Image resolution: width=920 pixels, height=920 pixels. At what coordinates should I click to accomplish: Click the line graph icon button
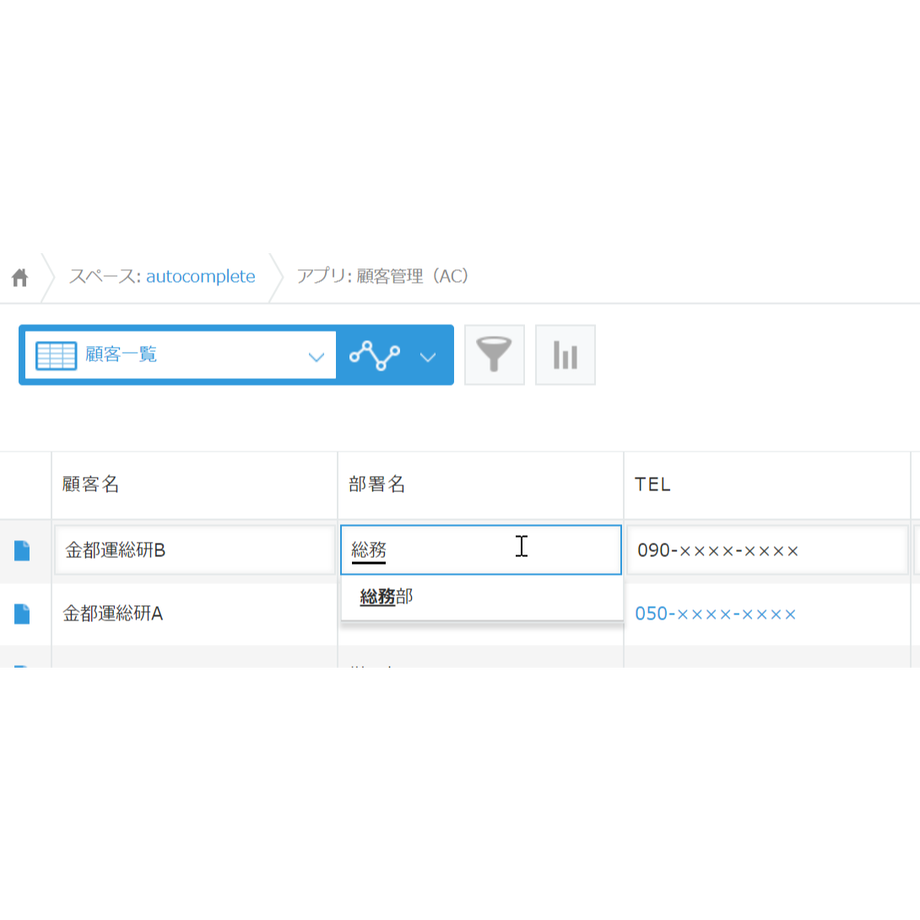click(x=374, y=355)
